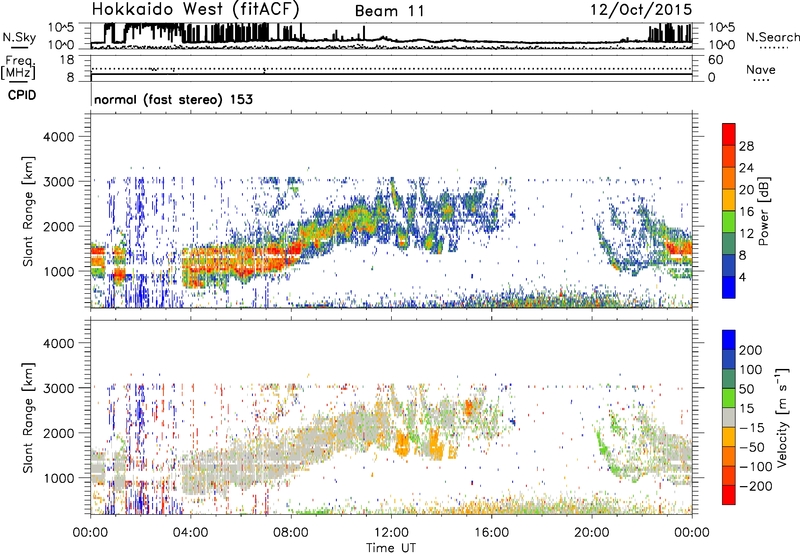Click the 'Beam 11' label
800x554 pixels.
point(389,11)
